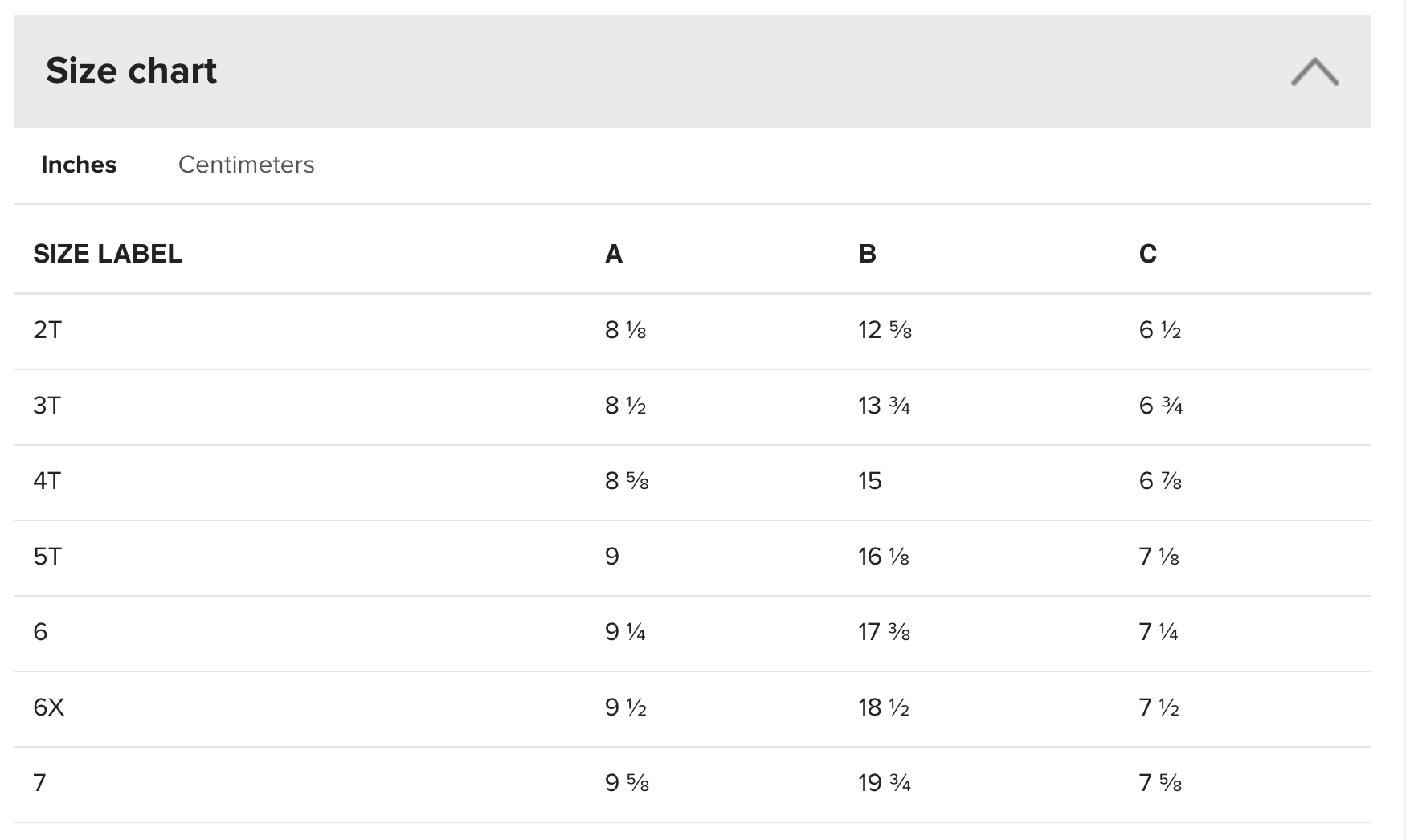Select the 4T size row label

click(47, 481)
